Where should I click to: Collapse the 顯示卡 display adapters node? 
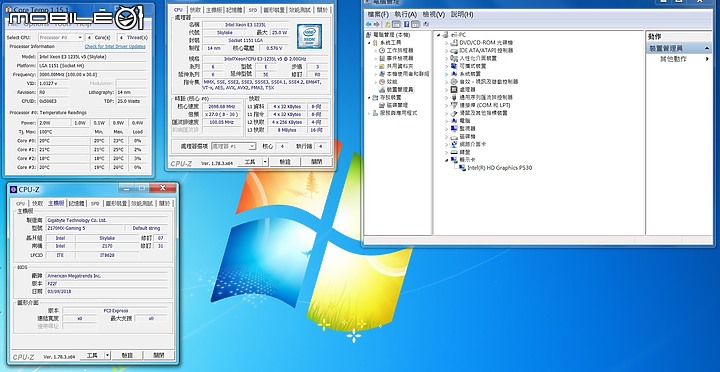pos(446,160)
